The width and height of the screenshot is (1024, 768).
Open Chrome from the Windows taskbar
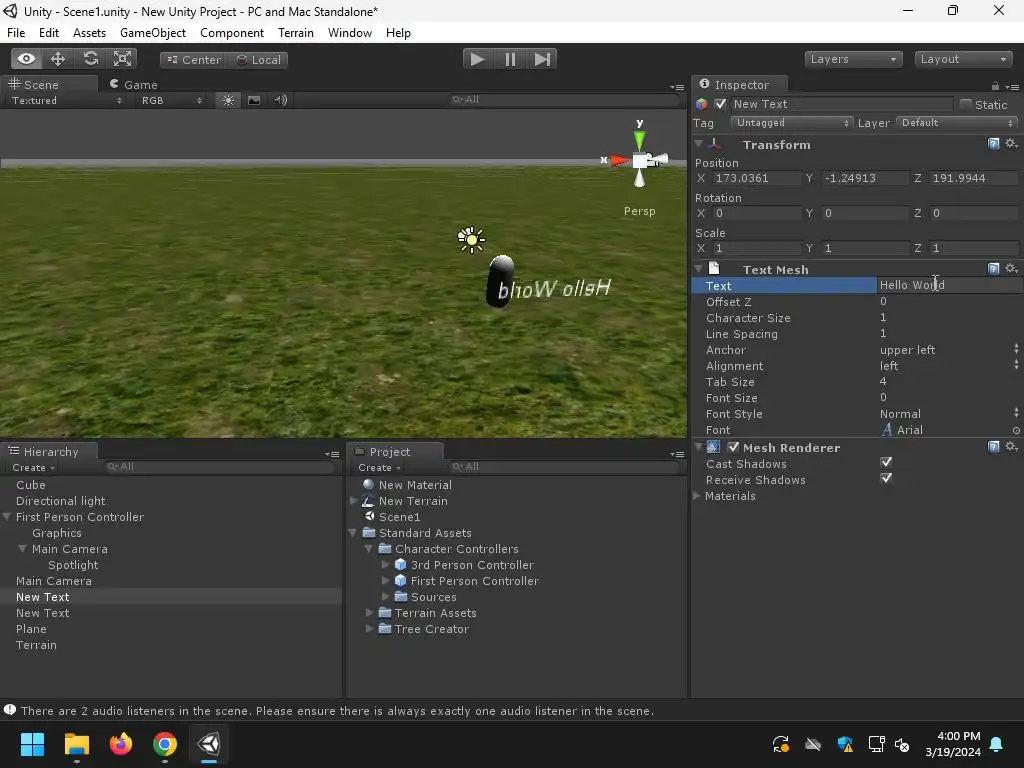click(165, 744)
